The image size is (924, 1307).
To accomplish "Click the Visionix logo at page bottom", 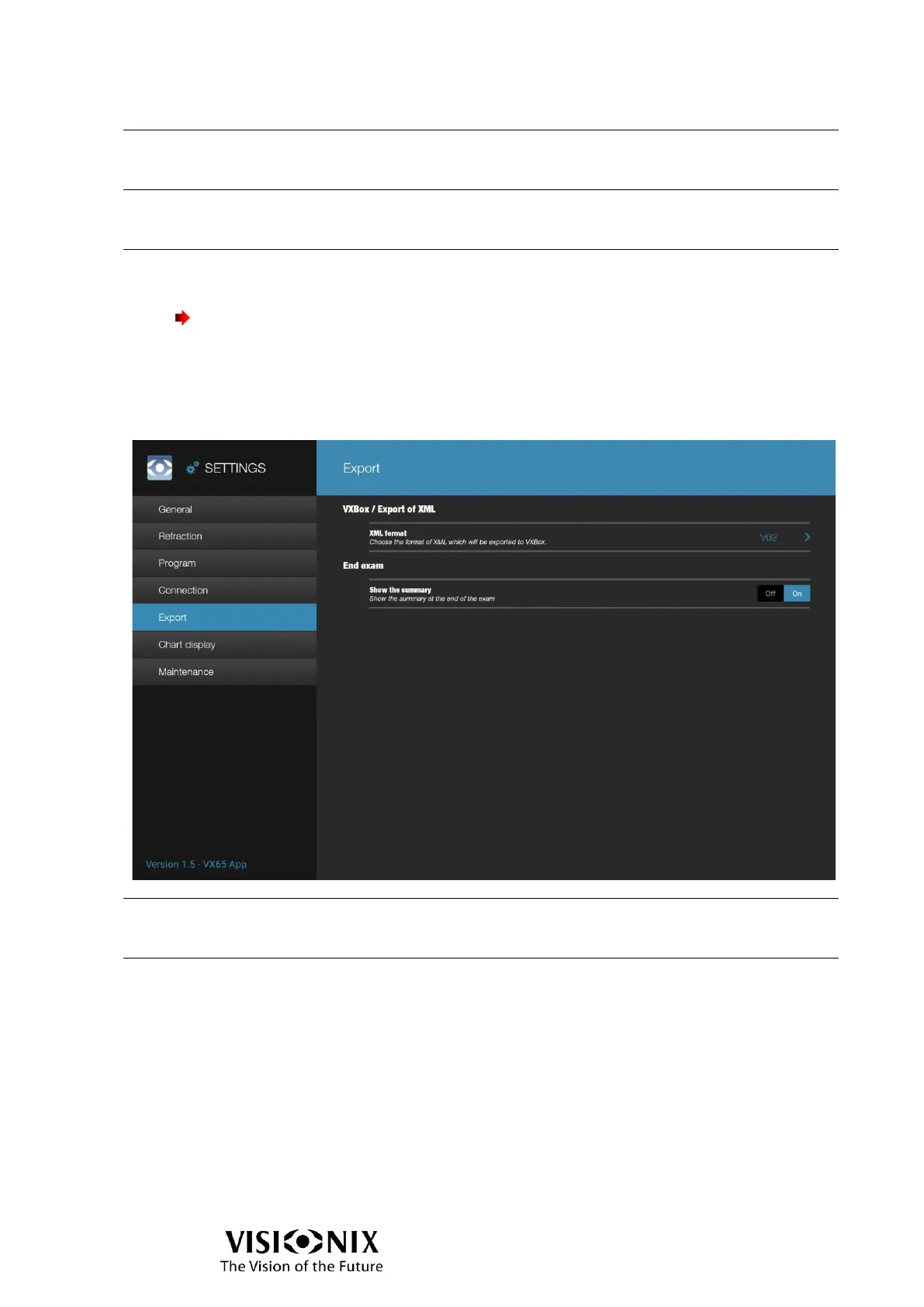I will coord(302,1250).
